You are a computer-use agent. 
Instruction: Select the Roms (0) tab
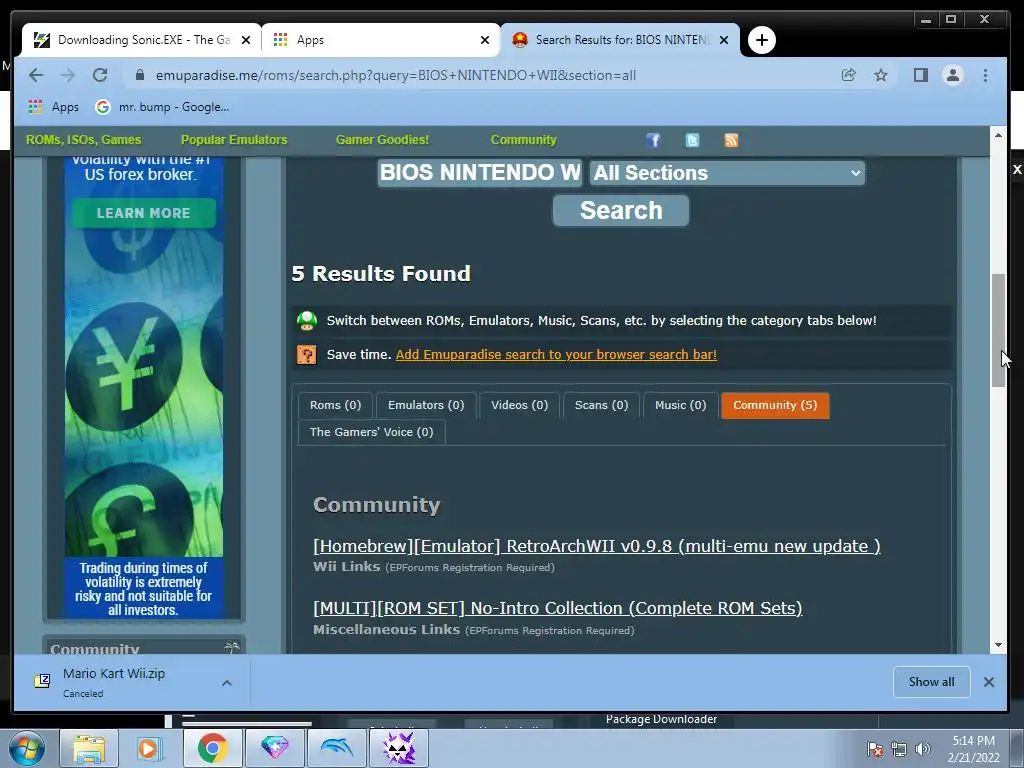[335, 405]
